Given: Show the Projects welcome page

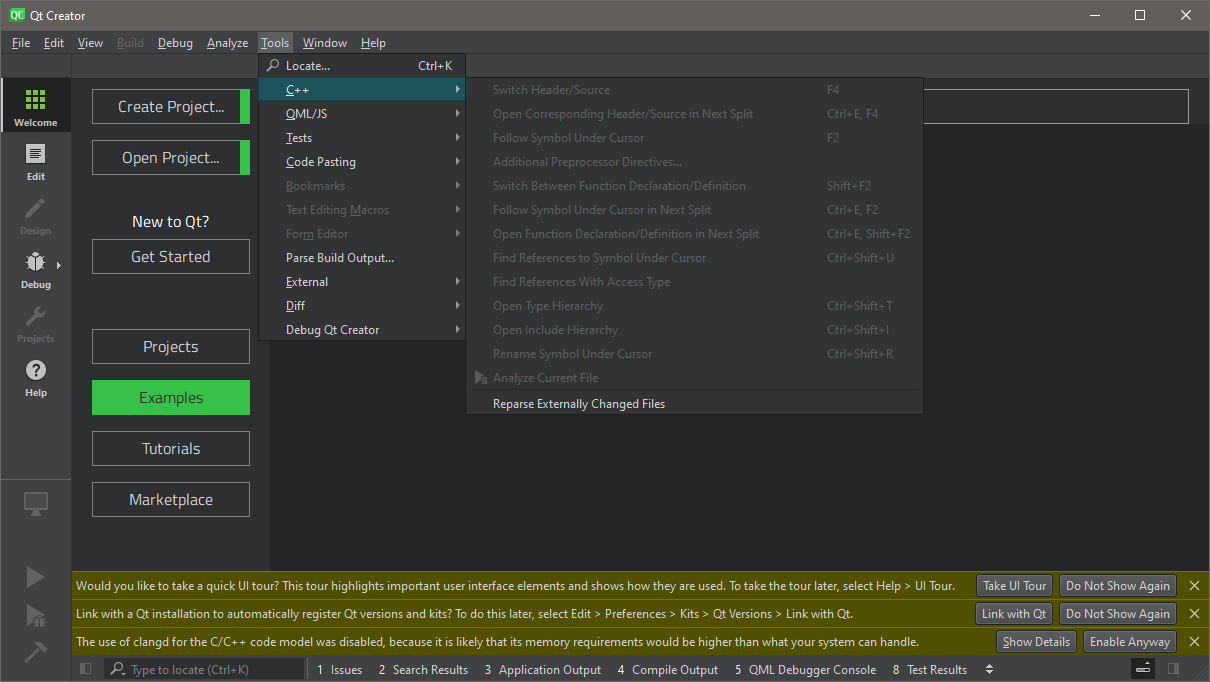Looking at the screenshot, I should click(x=171, y=347).
